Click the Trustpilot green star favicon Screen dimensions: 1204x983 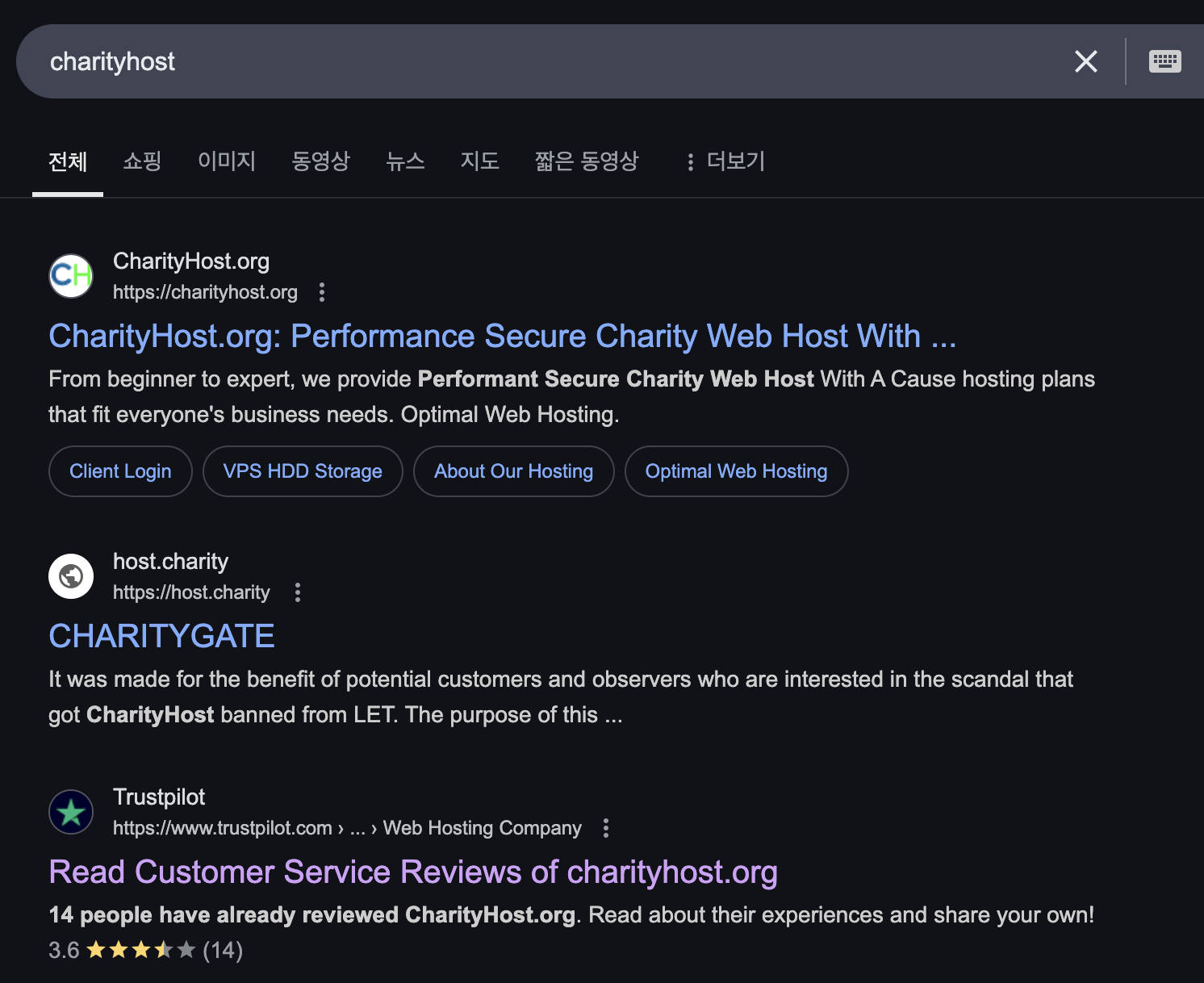point(71,812)
